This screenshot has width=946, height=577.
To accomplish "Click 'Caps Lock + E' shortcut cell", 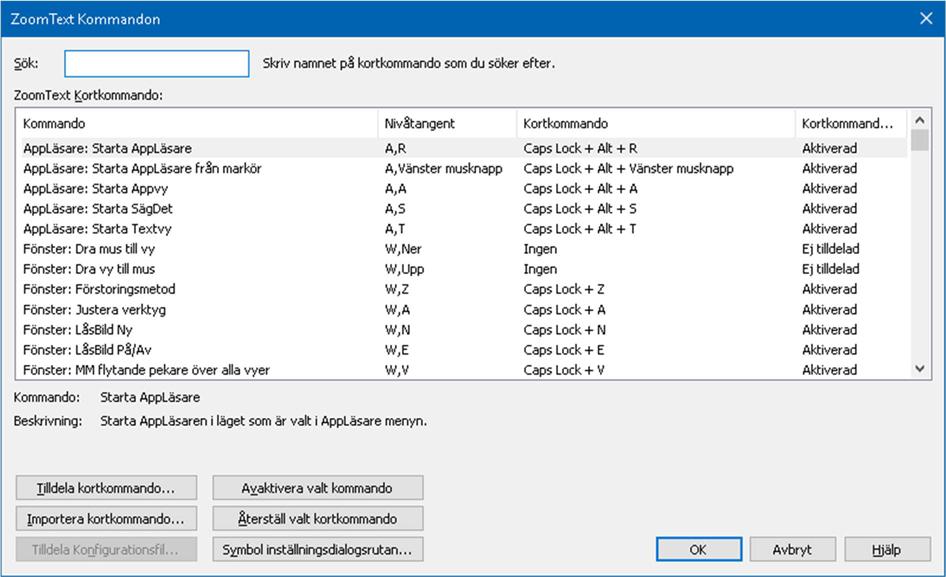I will (564, 350).
